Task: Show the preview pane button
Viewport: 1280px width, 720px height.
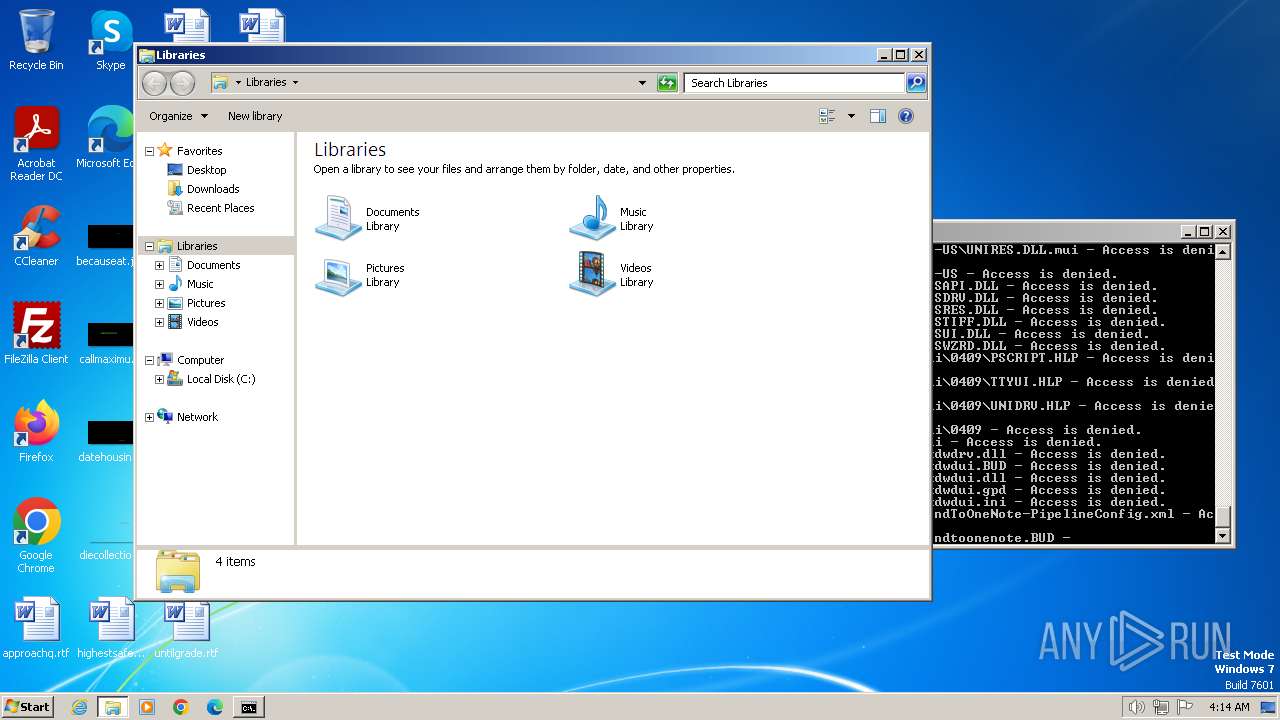Action: [877, 116]
